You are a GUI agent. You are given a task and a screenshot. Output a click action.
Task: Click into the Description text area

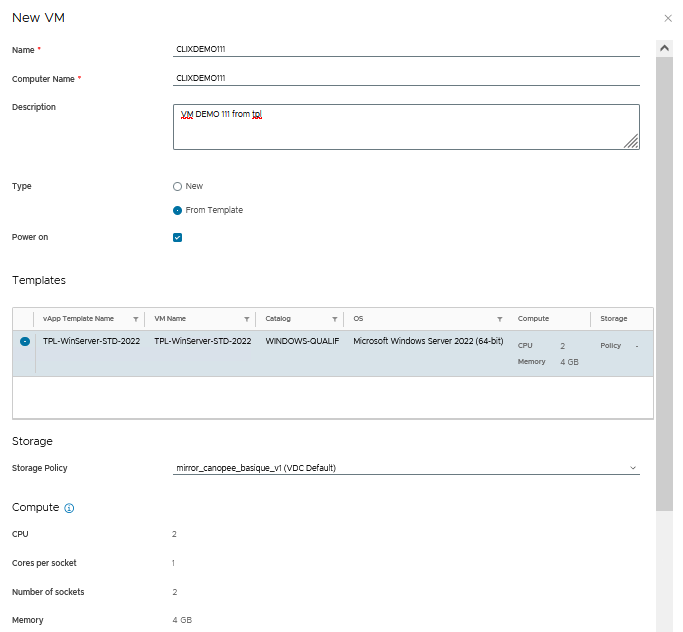coord(406,127)
